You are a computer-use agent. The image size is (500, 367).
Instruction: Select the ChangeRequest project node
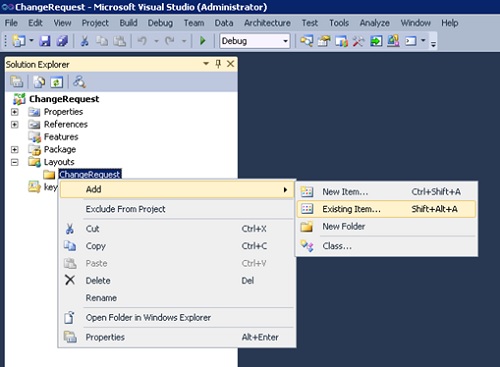coord(64,99)
